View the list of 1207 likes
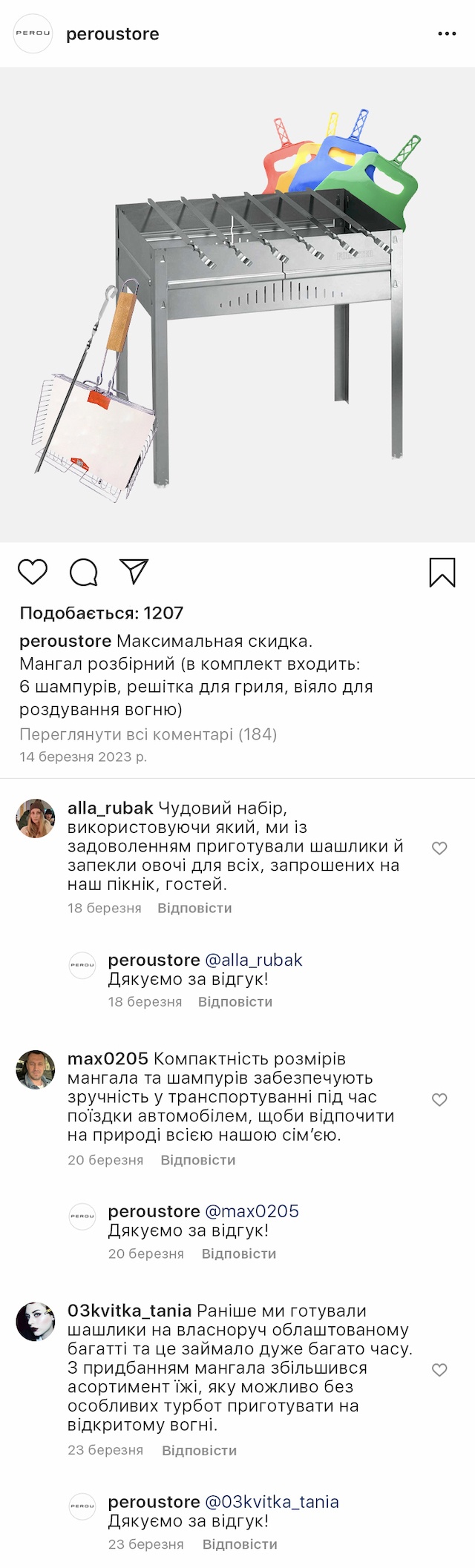This screenshot has height=1568, width=475. [102, 613]
